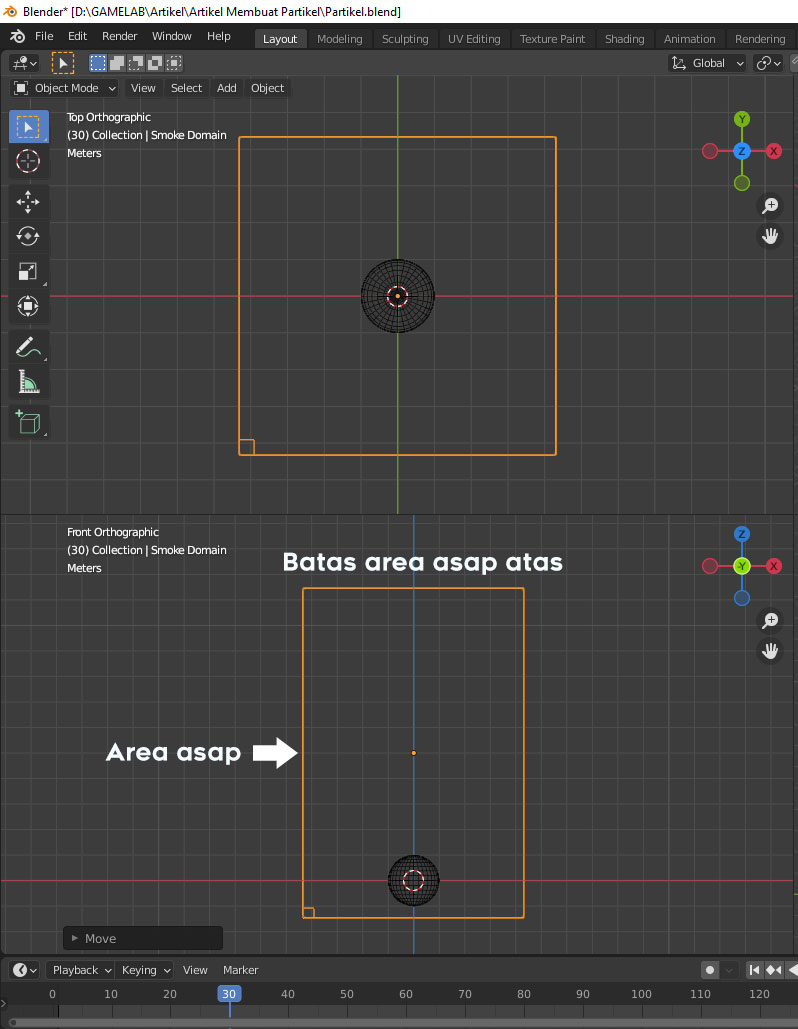Set selection mode to new selection

click(x=98, y=63)
